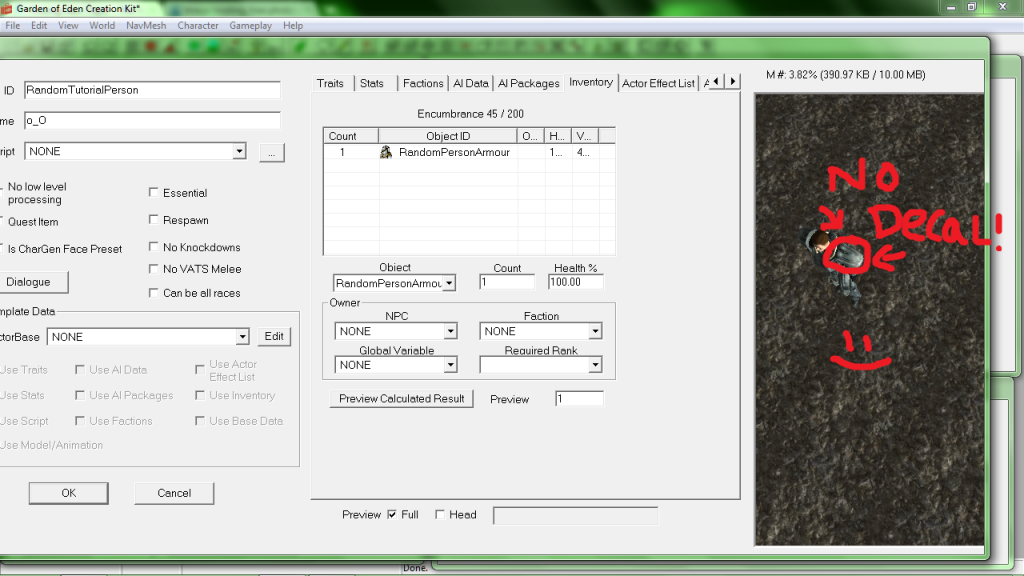Expand the Script dropdown set to NONE

239,151
